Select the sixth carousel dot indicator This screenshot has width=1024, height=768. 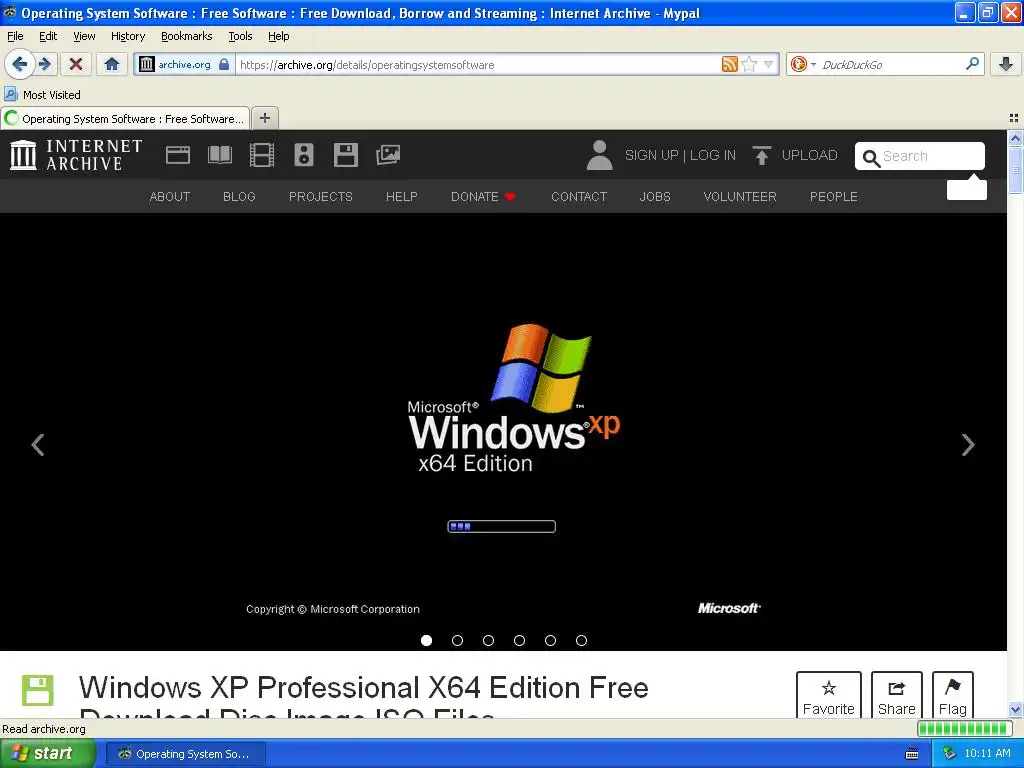tap(581, 640)
